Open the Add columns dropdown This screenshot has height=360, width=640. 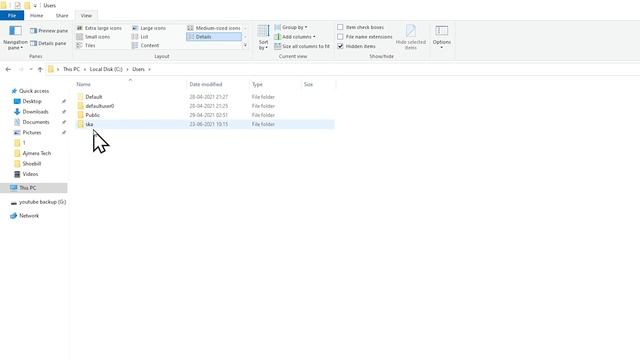(295, 37)
